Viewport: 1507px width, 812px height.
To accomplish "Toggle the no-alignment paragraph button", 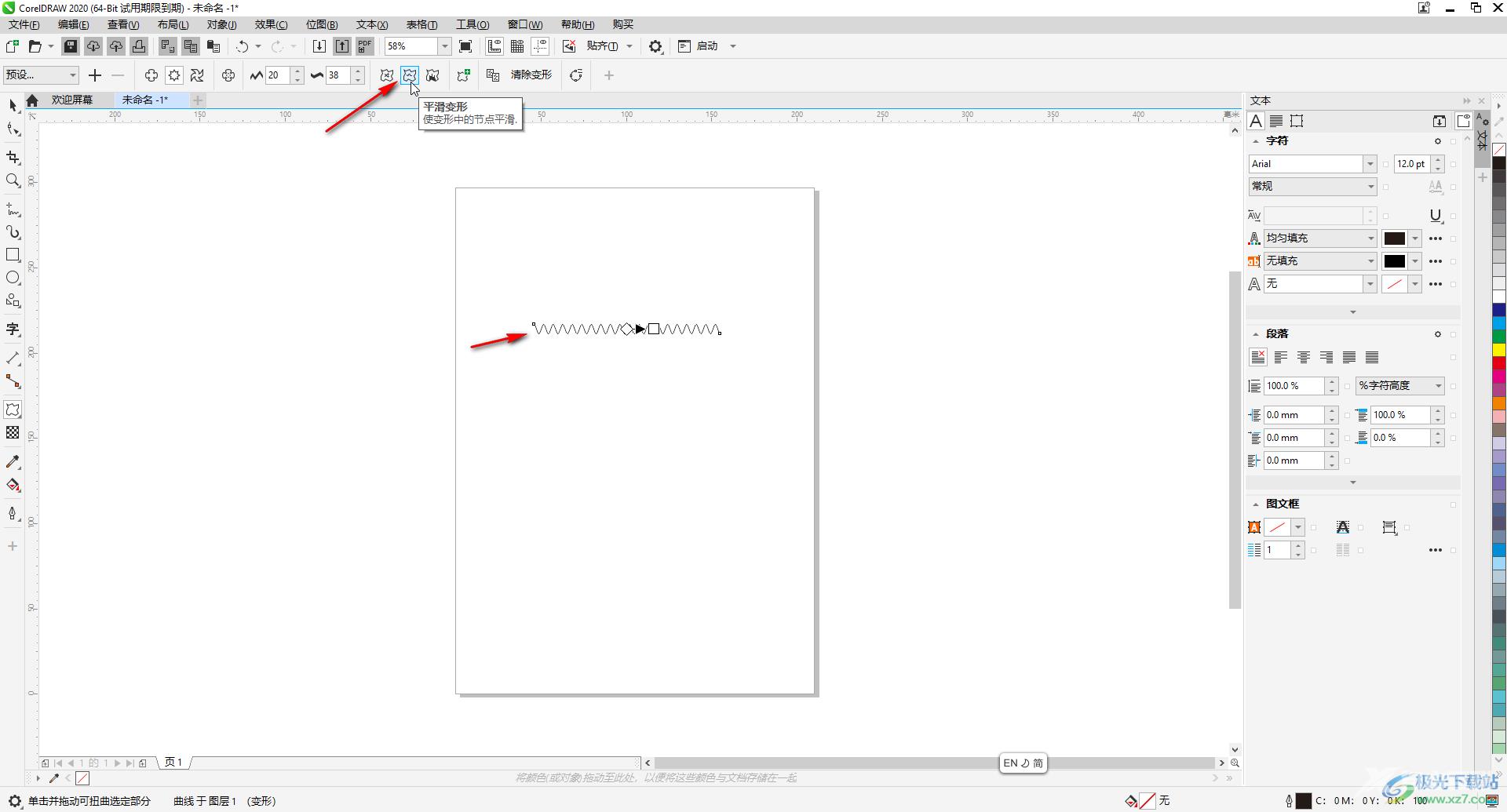I will 1258,358.
